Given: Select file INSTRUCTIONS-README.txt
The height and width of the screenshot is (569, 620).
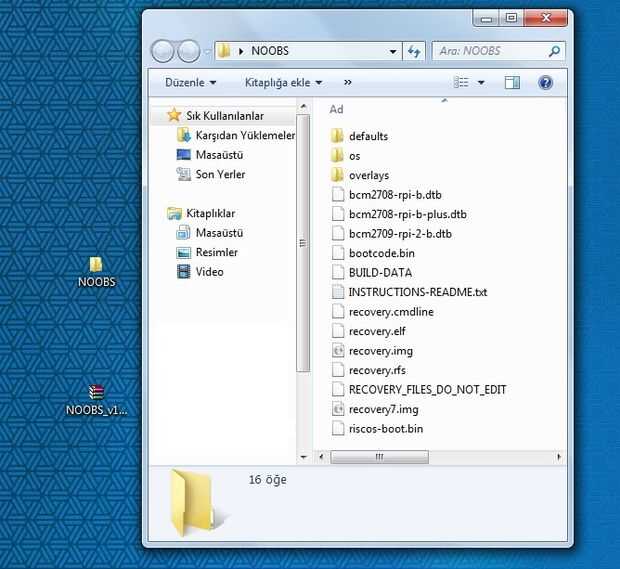Looking at the screenshot, I should 418,292.
